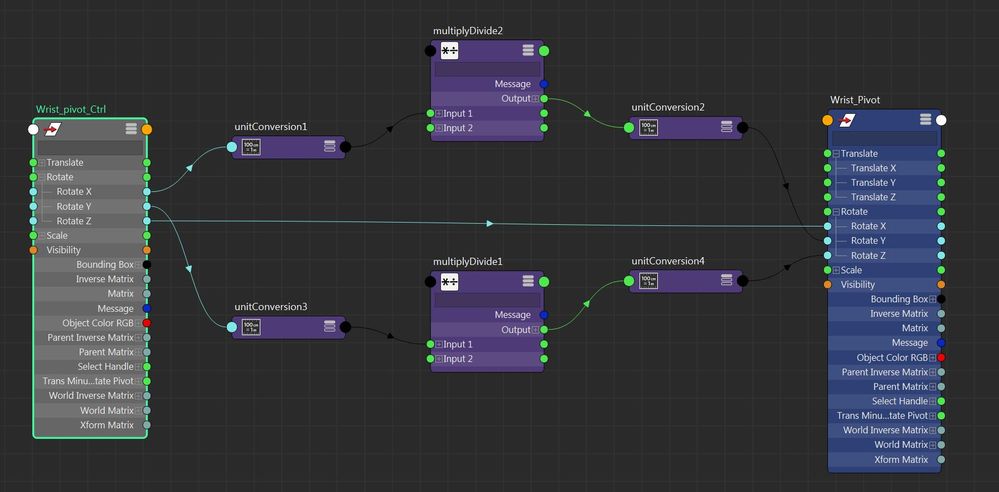
Task: Expand Output on multiplyDivide1
Action: [x=535, y=329]
